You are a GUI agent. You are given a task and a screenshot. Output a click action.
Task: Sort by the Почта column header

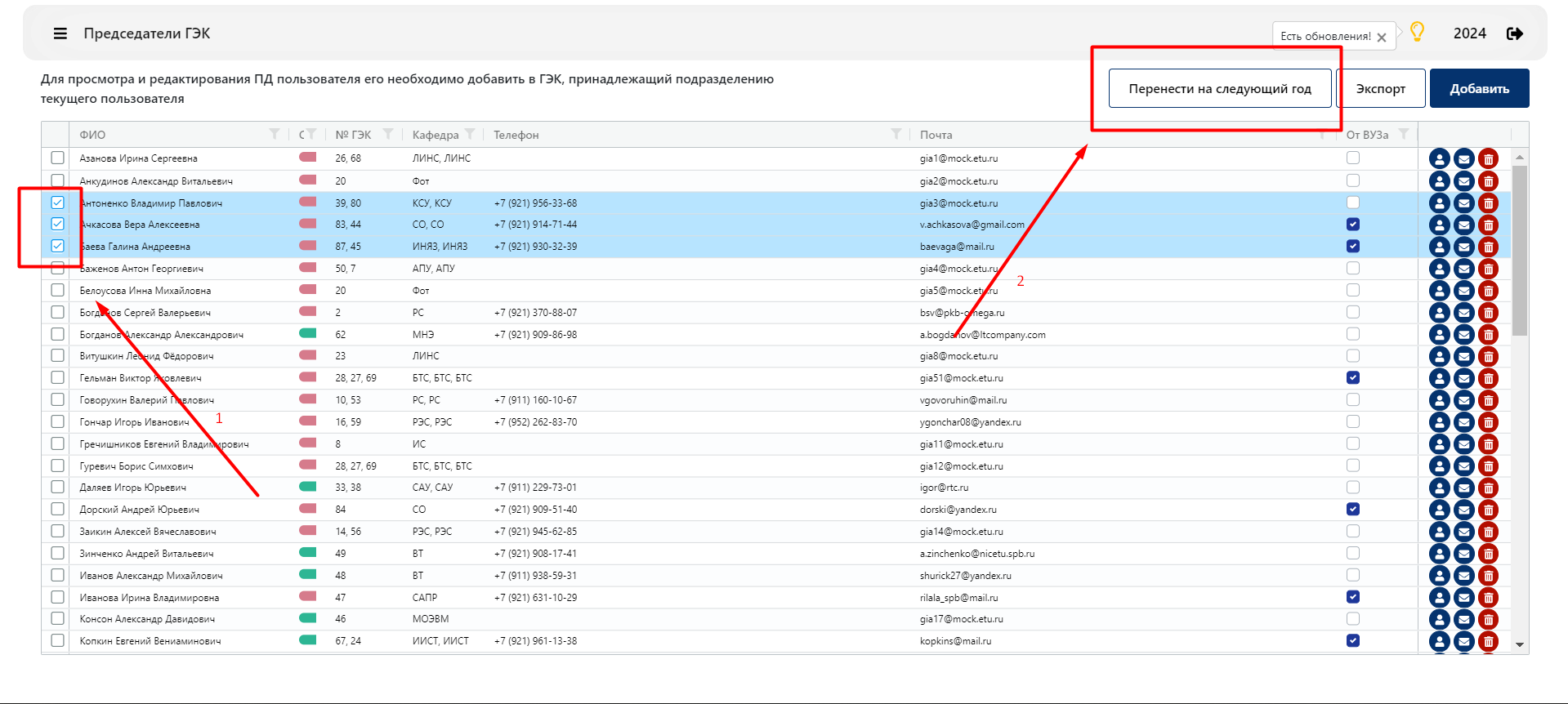pyautogui.click(x=936, y=135)
